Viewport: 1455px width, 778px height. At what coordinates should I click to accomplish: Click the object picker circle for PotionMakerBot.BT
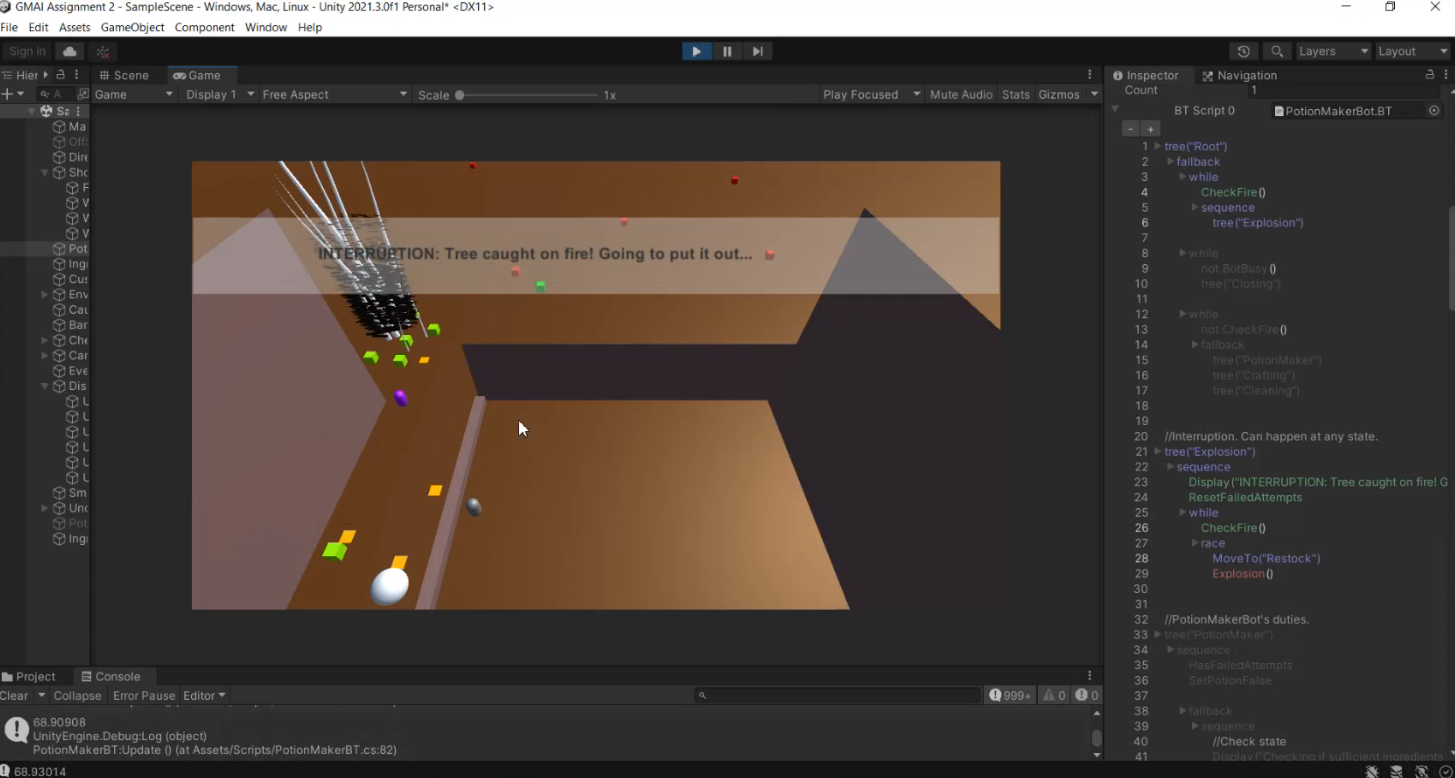click(x=1434, y=111)
